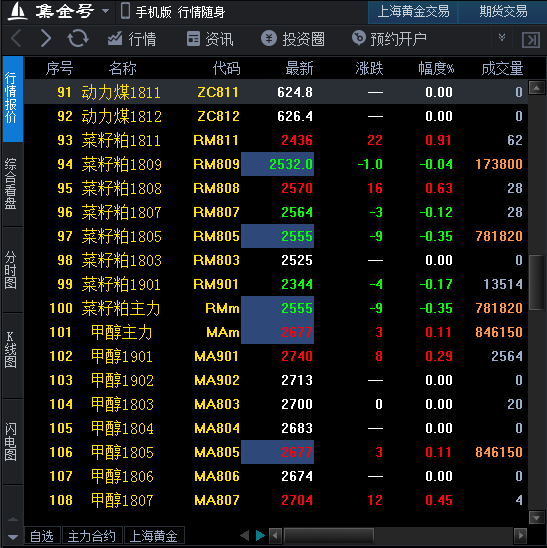Click the horizontal scrollbar thumb
This screenshot has height=548, width=547.
329,535
